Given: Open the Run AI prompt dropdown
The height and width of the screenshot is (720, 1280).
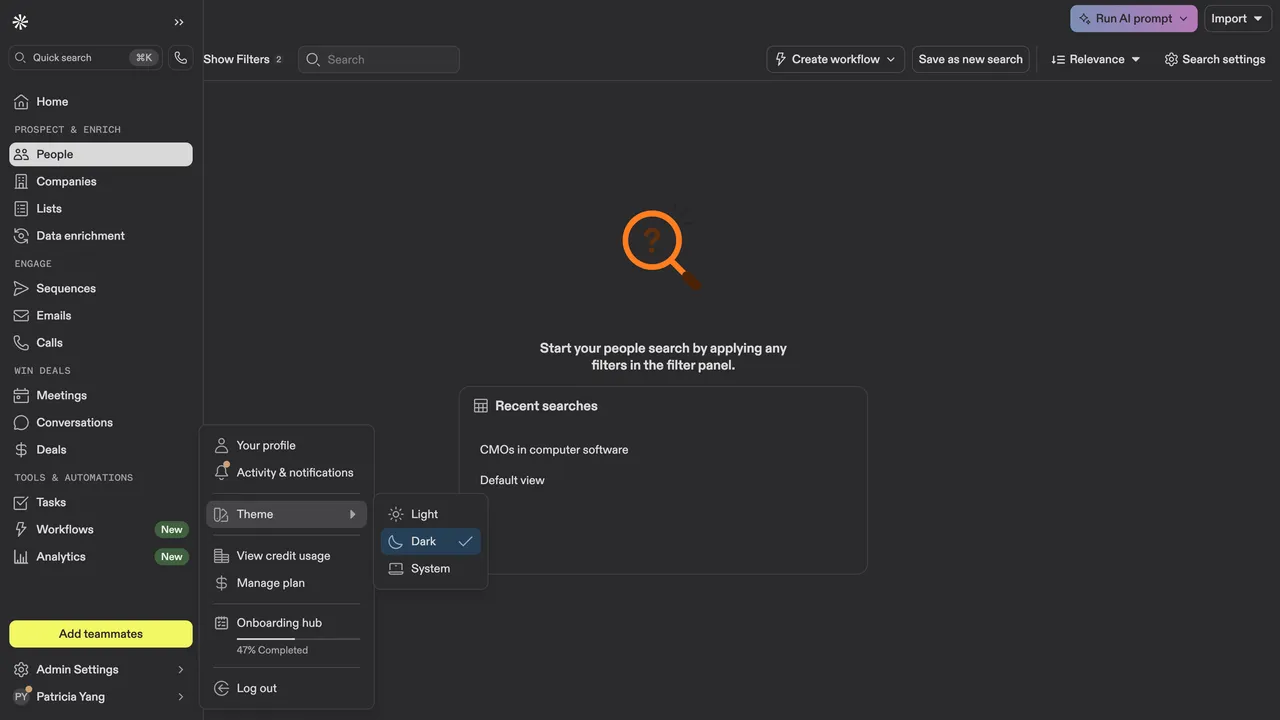Looking at the screenshot, I should click(1134, 19).
